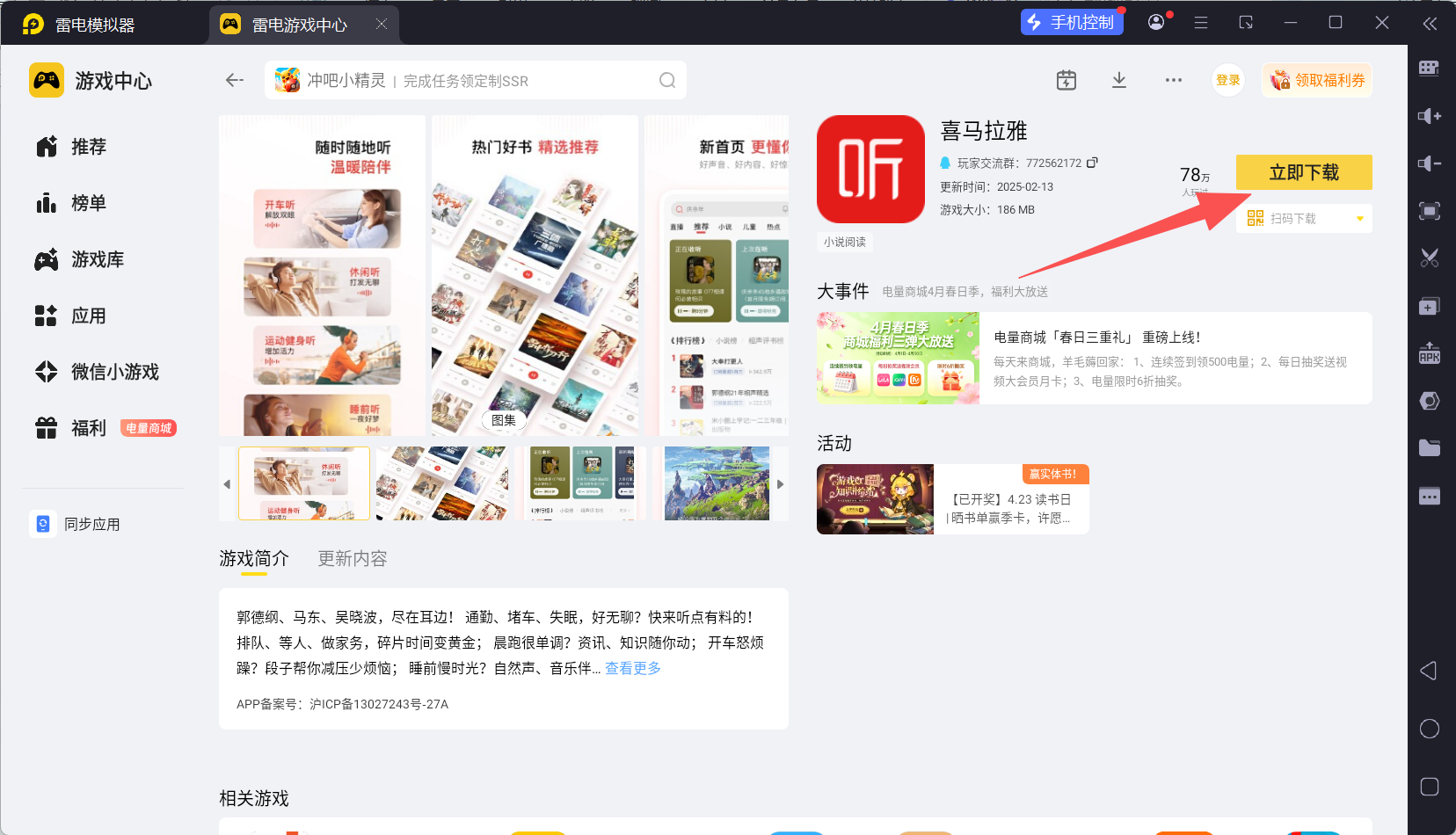Click the search input field
Image resolution: width=1456 pixels, height=835 pixels.
[475, 80]
